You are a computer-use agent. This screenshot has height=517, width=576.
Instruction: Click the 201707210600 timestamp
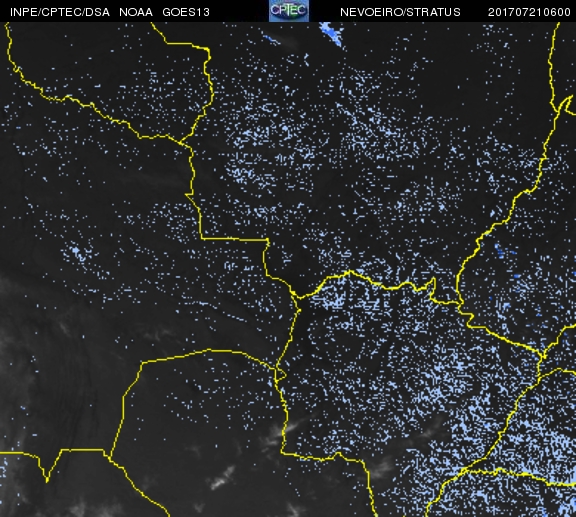(x=529, y=12)
